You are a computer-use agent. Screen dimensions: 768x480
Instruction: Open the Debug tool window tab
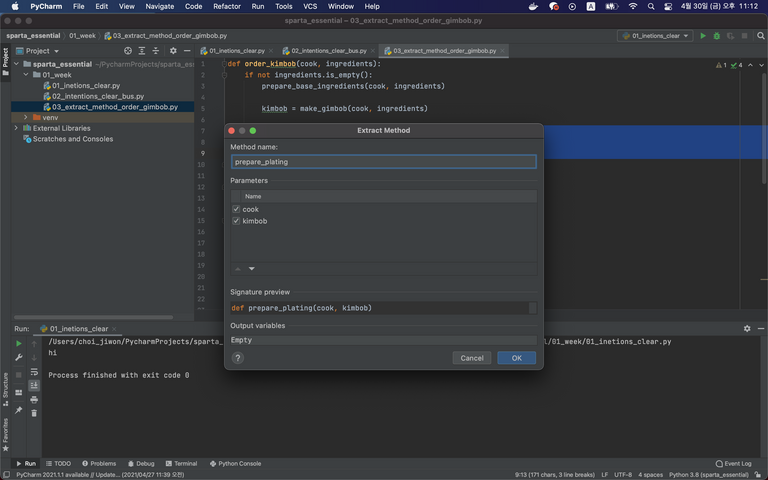click(x=141, y=463)
